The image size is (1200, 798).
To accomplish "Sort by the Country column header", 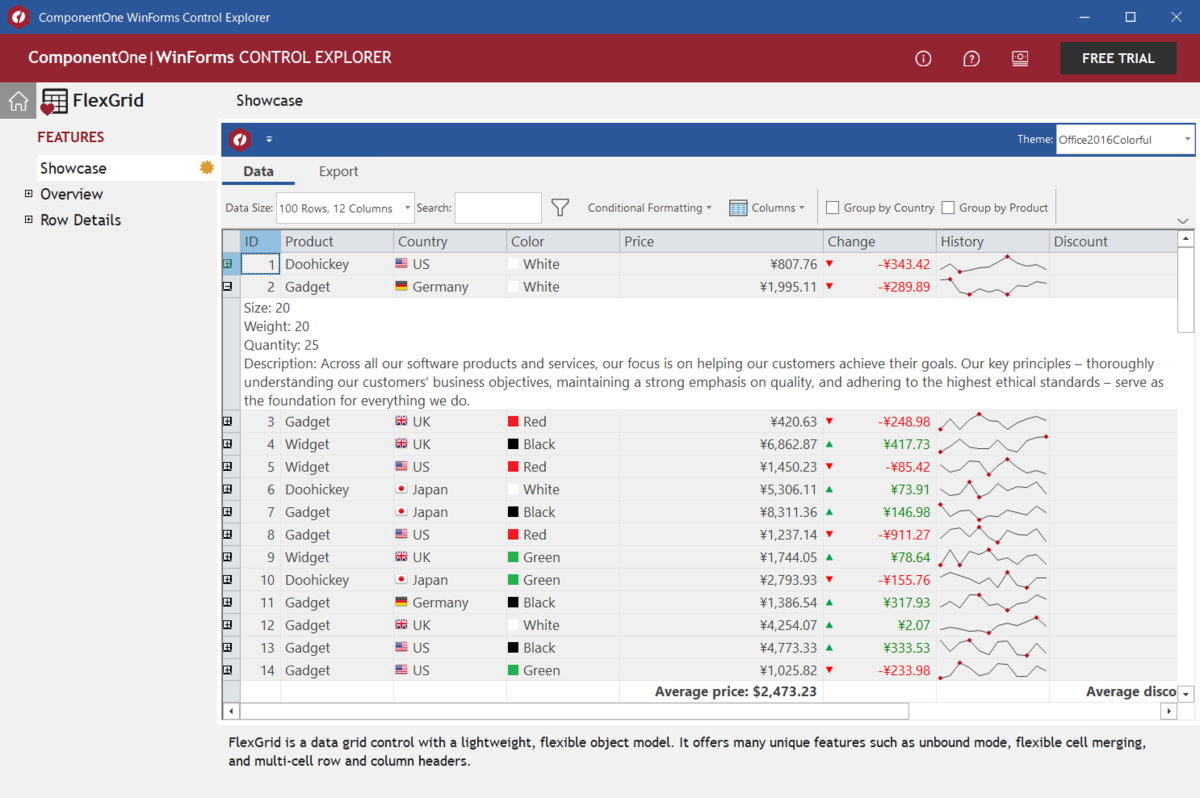I will 450,241.
